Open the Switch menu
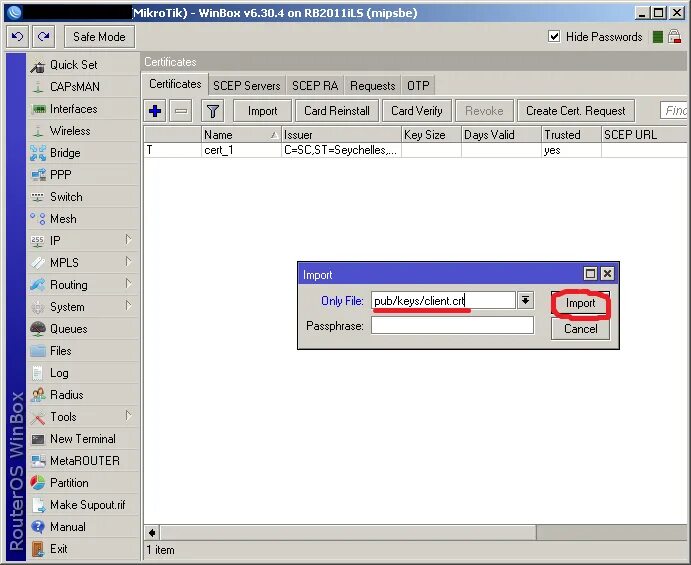The image size is (691, 565). pos(66,197)
